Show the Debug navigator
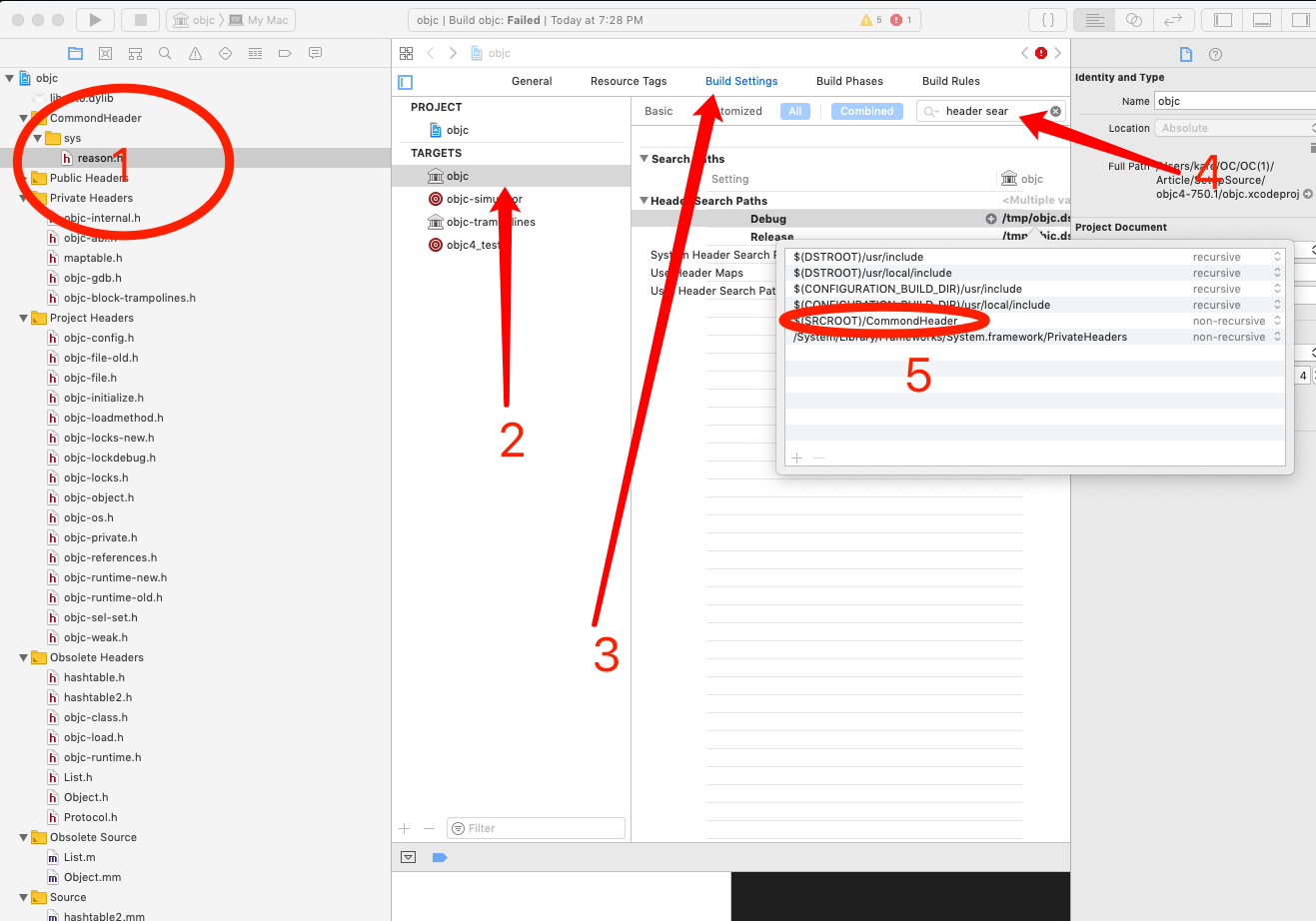The width and height of the screenshot is (1316, 921). pyautogui.click(x=255, y=53)
